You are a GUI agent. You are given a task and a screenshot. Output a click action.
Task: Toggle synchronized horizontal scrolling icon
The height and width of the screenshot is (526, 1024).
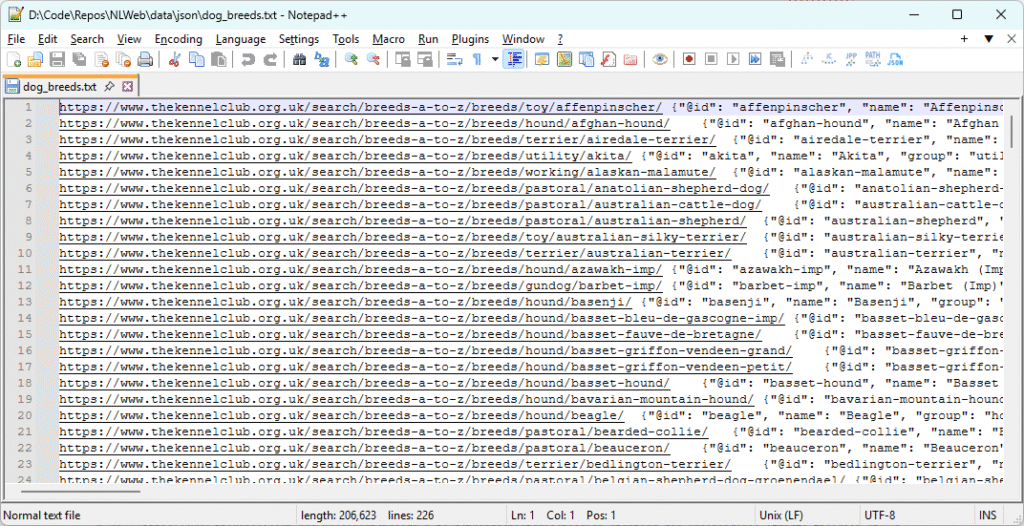pos(425,60)
